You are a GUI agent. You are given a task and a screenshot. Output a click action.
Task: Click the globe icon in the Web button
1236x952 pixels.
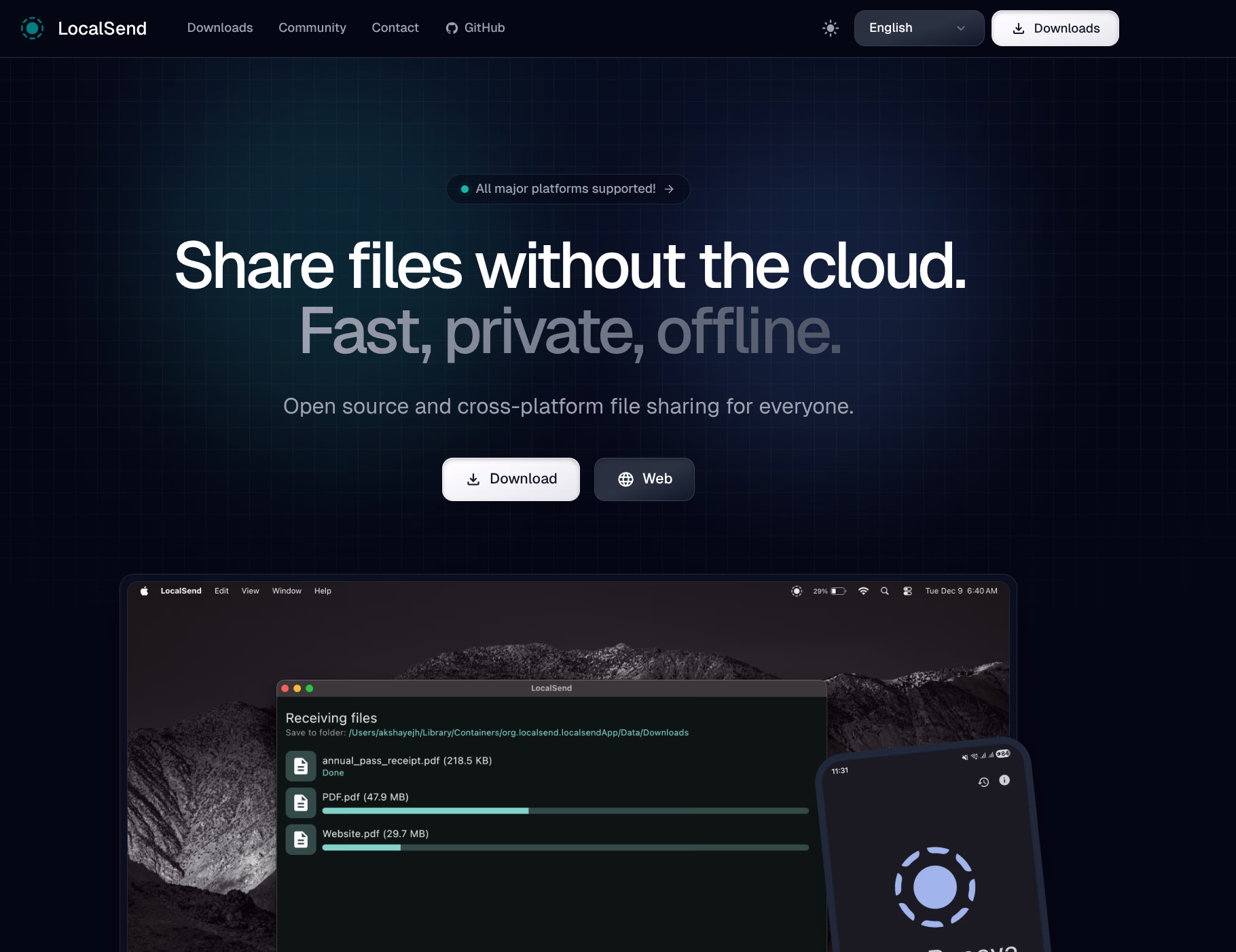pos(625,479)
